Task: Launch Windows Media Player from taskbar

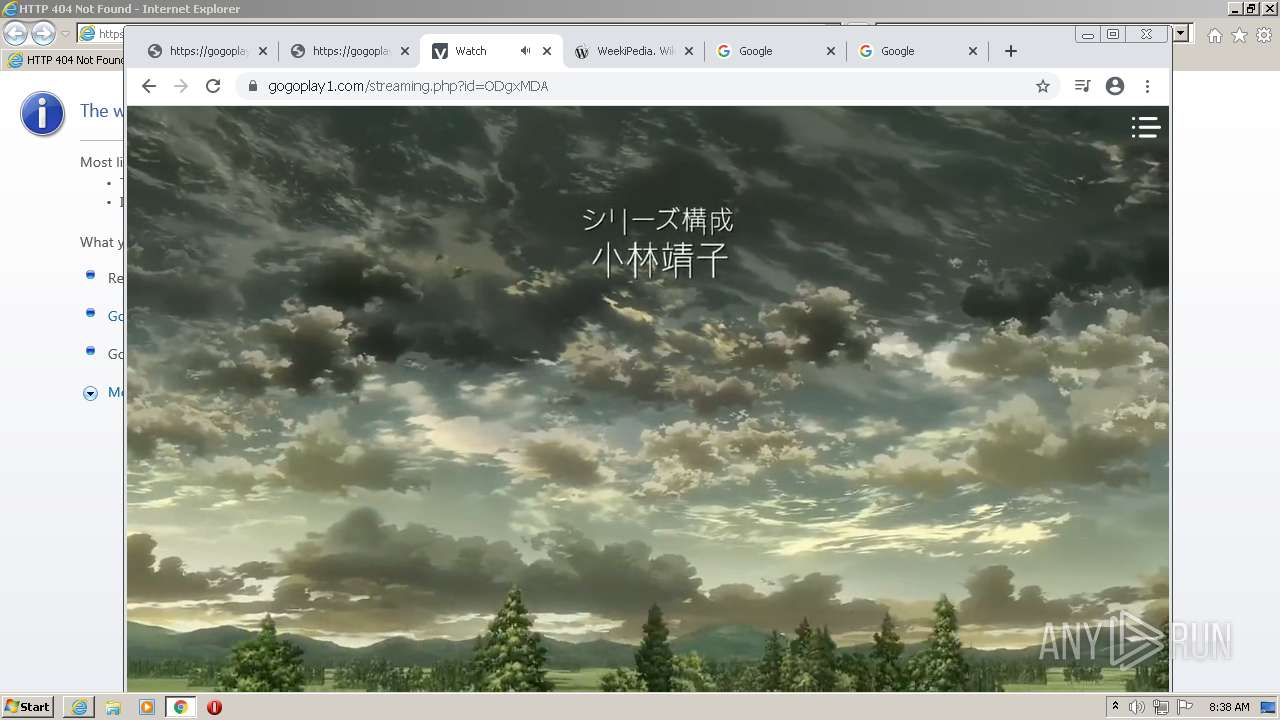Action: 147,707
